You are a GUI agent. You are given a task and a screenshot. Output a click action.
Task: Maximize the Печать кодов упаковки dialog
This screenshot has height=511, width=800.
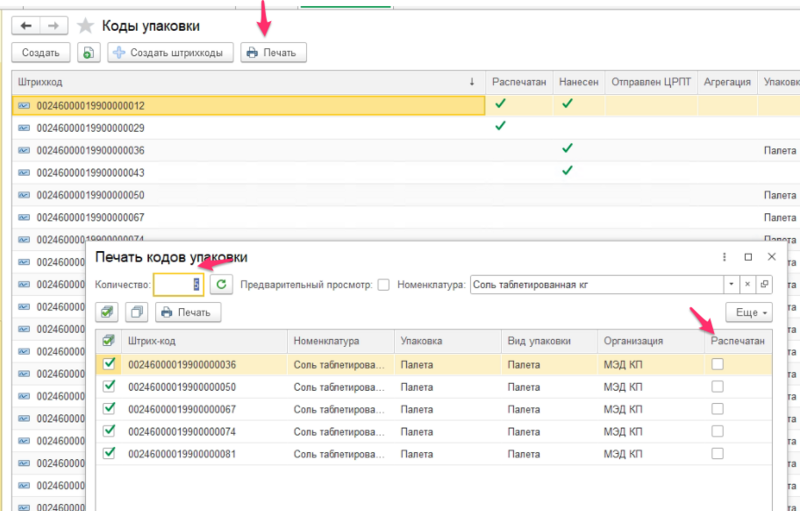tap(748, 257)
